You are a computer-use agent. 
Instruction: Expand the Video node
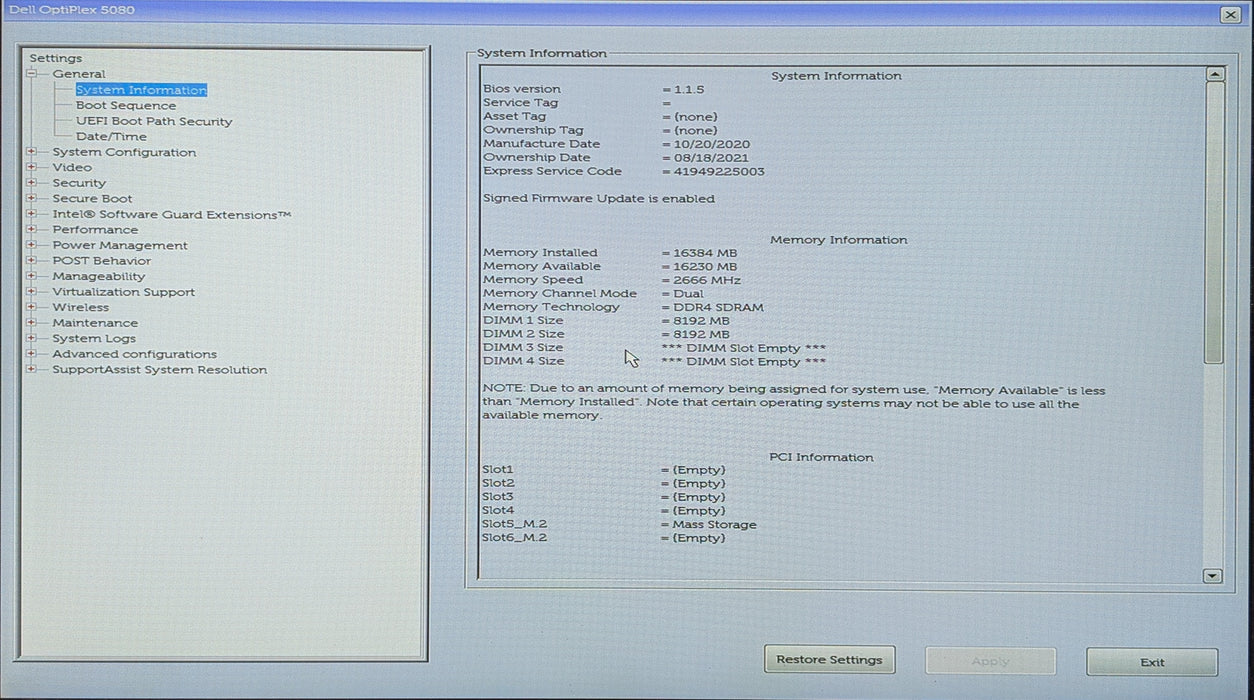click(32, 168)
